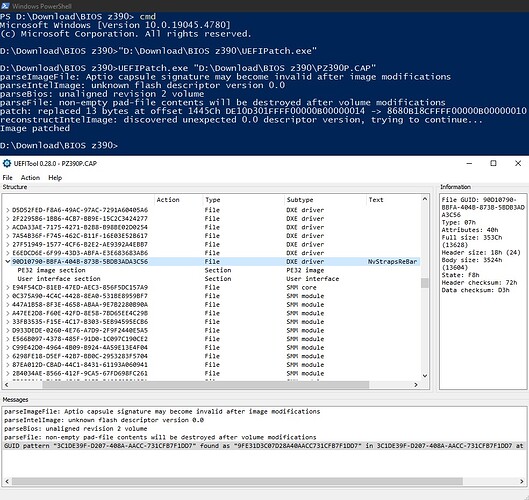This screenshot has width=529, height=500.
Task: Select the 'parseIntelImage: unknown flash descriptor' message
Action: click(x=264, y=420)
